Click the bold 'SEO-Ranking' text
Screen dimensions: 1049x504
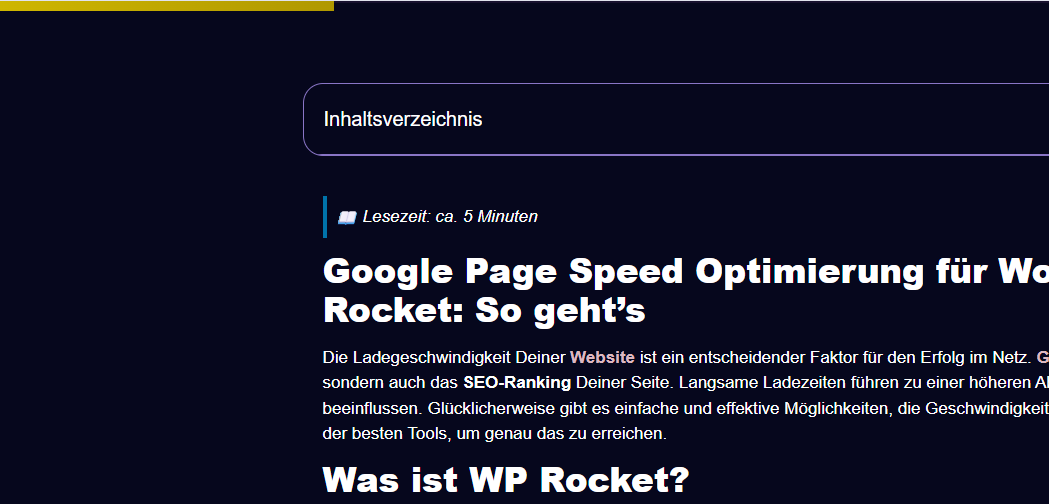pyautogui.click(x=516, y=383)
